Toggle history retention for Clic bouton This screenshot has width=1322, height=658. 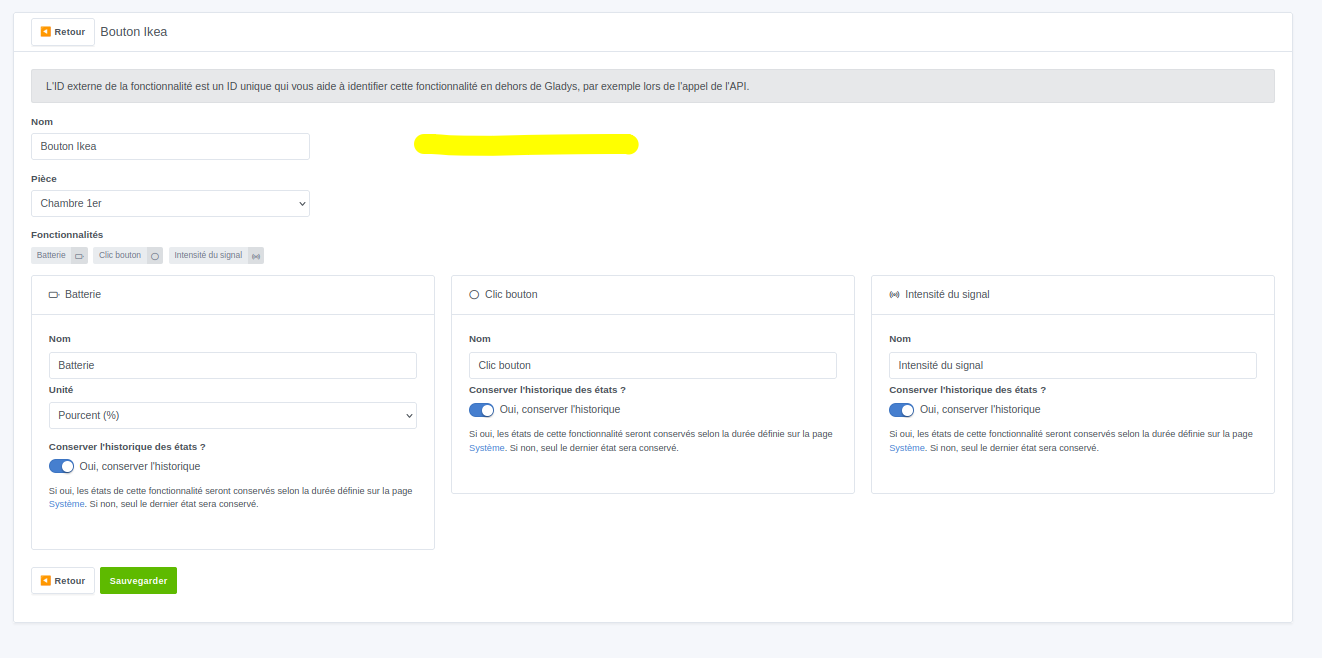[482, 410]
